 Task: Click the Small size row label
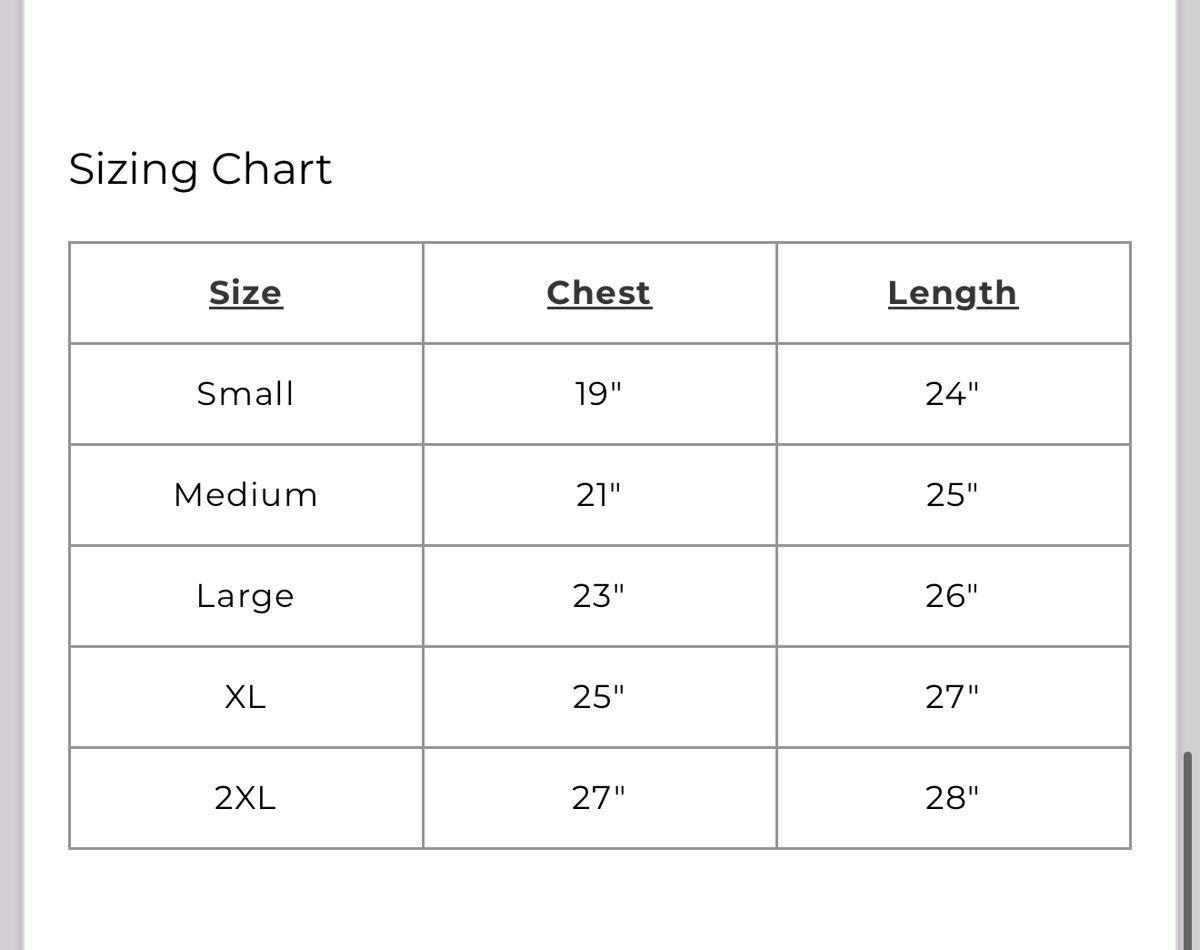(246, 394)
